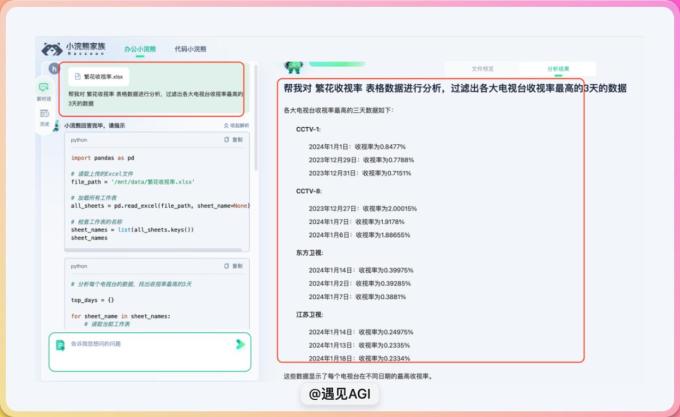The image size is (680, 417).
Task: Click the 'for sheet_name in sheet_names' line
Action: tap(121, 316)
